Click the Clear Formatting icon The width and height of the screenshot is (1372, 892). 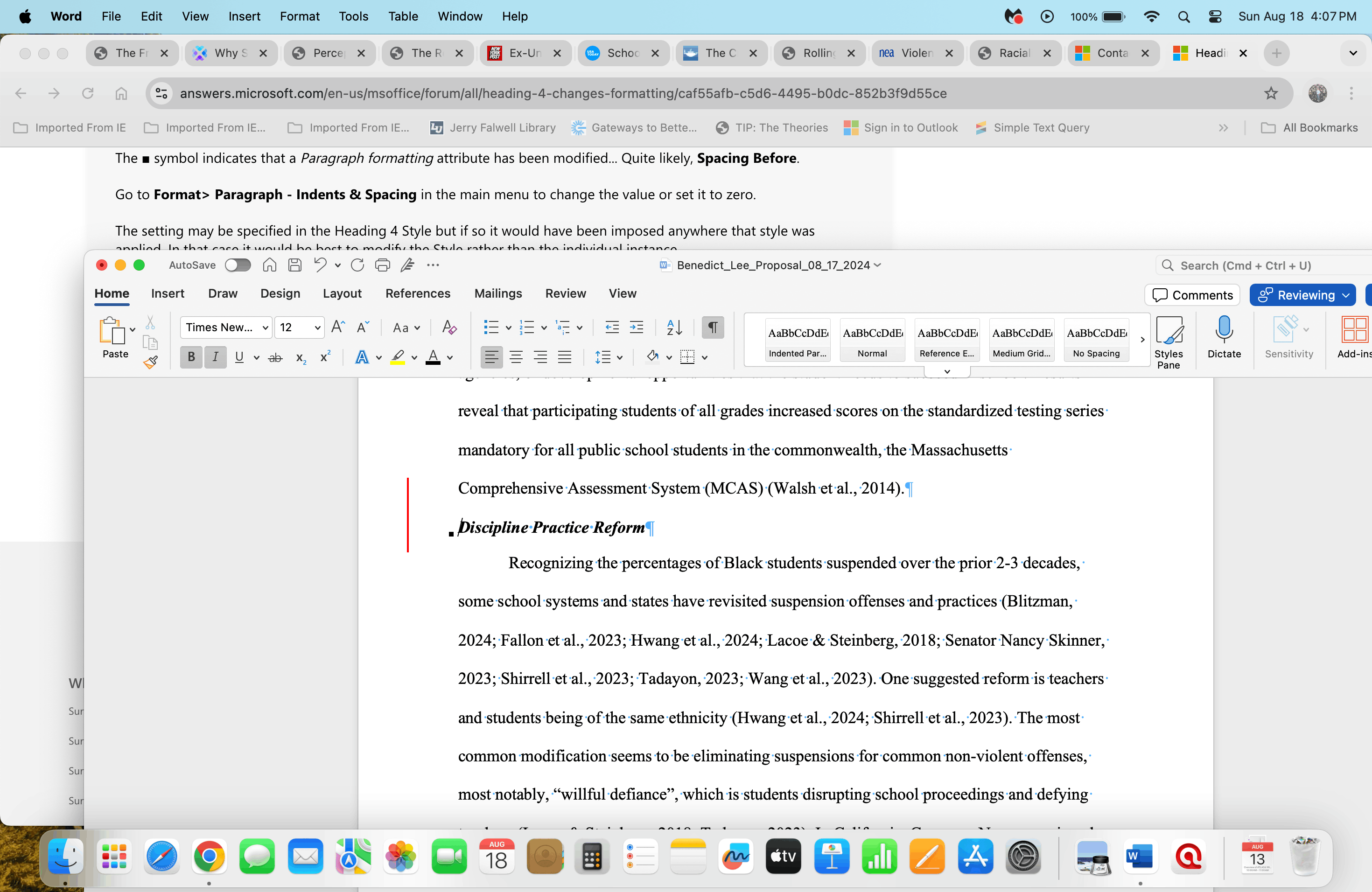(x=449, y=328)
